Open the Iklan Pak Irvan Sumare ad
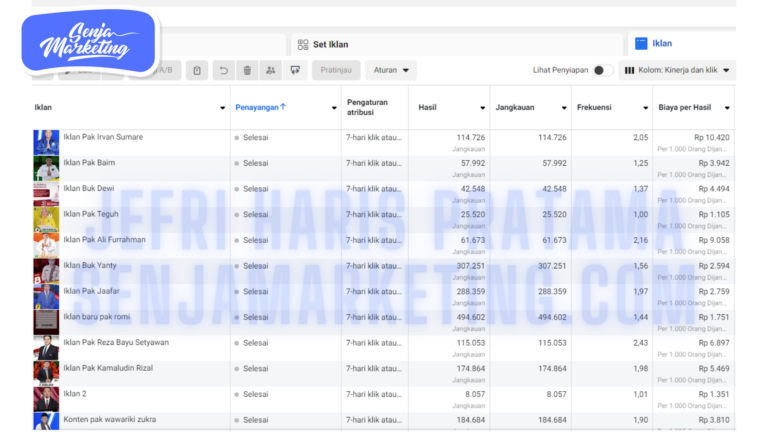Viewport: 768px width, 432px height. [103, 136]
